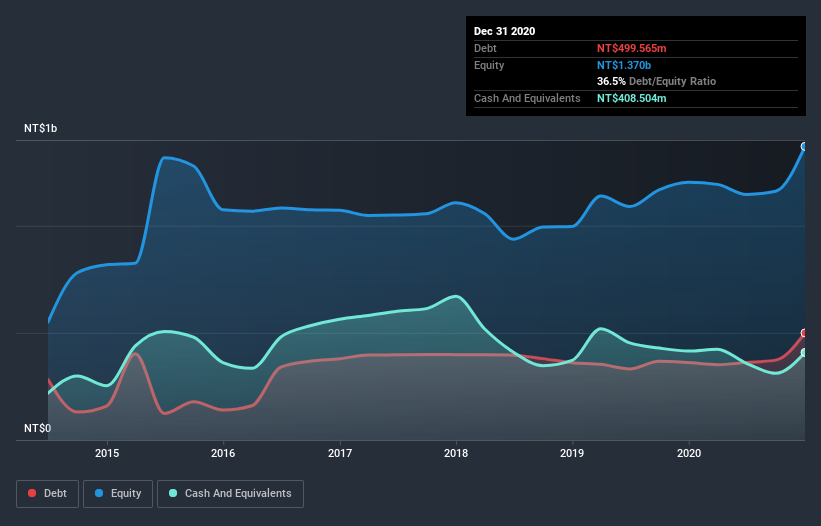Click the blue Equity endpoint marker on chart
Screen dimensions: 821x526
click(x=804, y=147)
